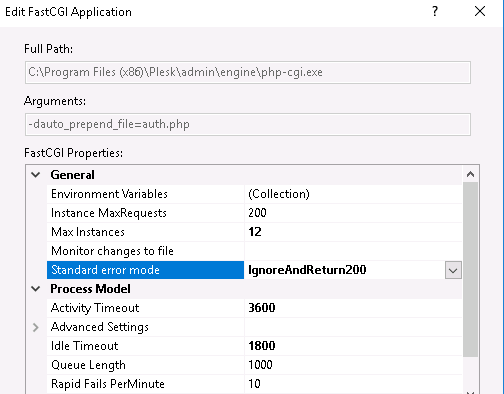
Task: Click the scrollbar up arrow
Action: click(470, 174)
